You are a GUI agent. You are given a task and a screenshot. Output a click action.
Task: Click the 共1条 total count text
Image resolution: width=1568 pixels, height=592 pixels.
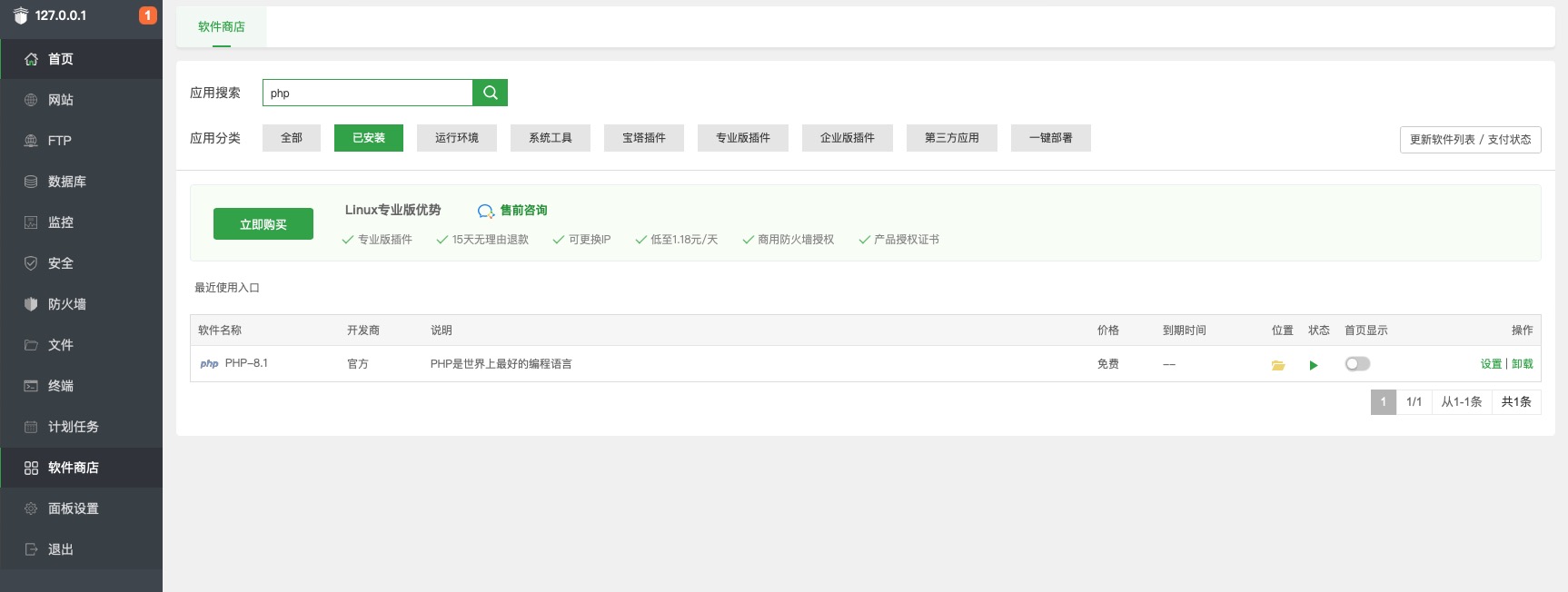pyautogui.click(x=1516, y=402)
